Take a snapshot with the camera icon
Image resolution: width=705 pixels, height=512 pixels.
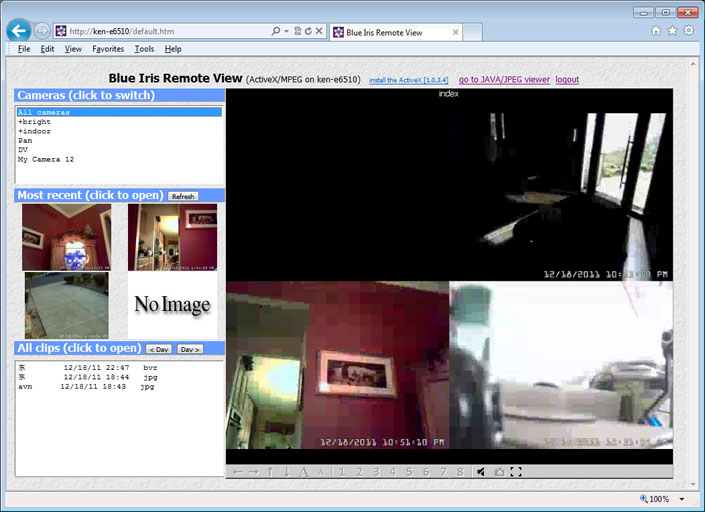click(x=498, y=472)
